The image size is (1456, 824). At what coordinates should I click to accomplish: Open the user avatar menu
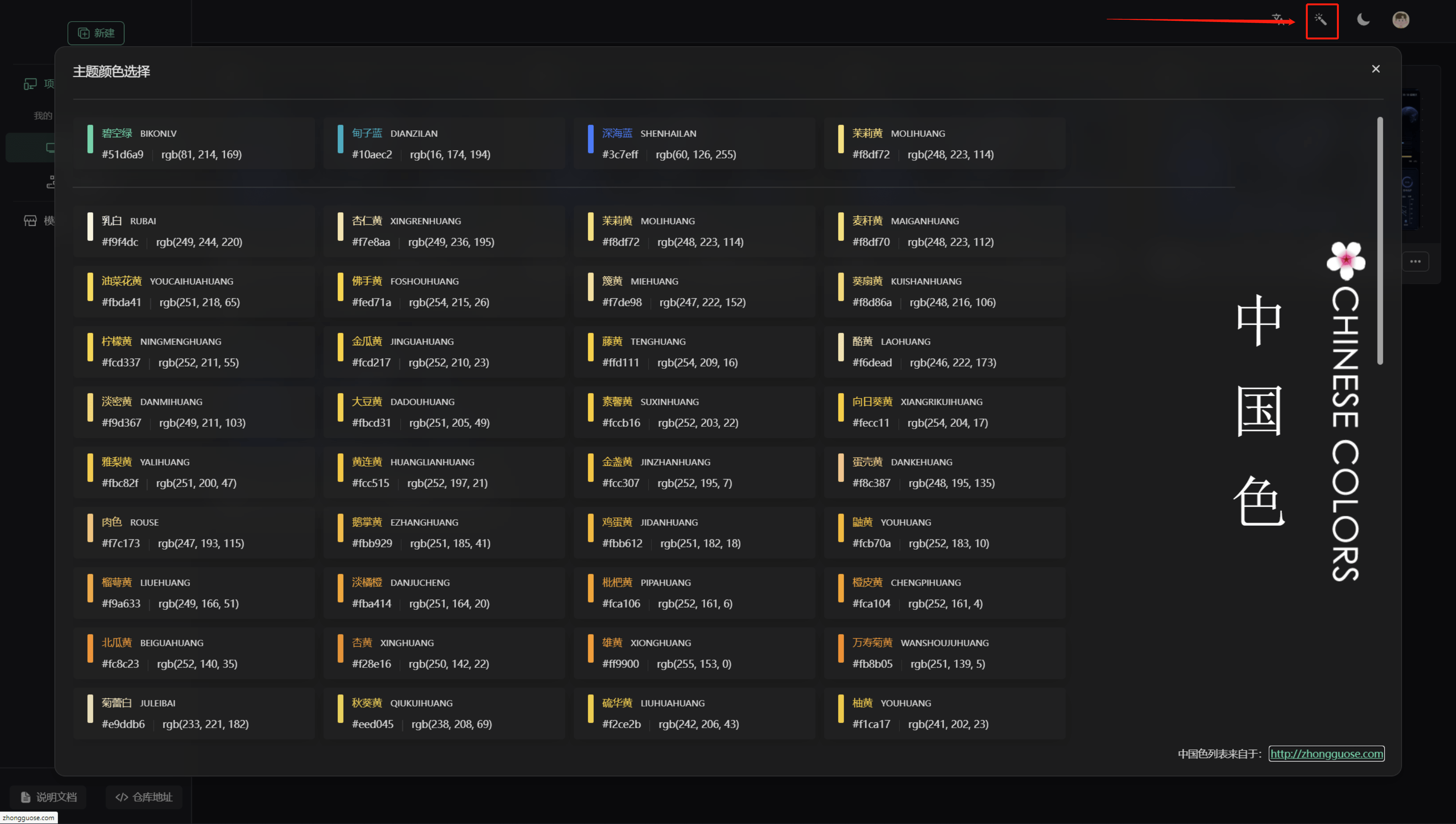(x=1401, y=20)
